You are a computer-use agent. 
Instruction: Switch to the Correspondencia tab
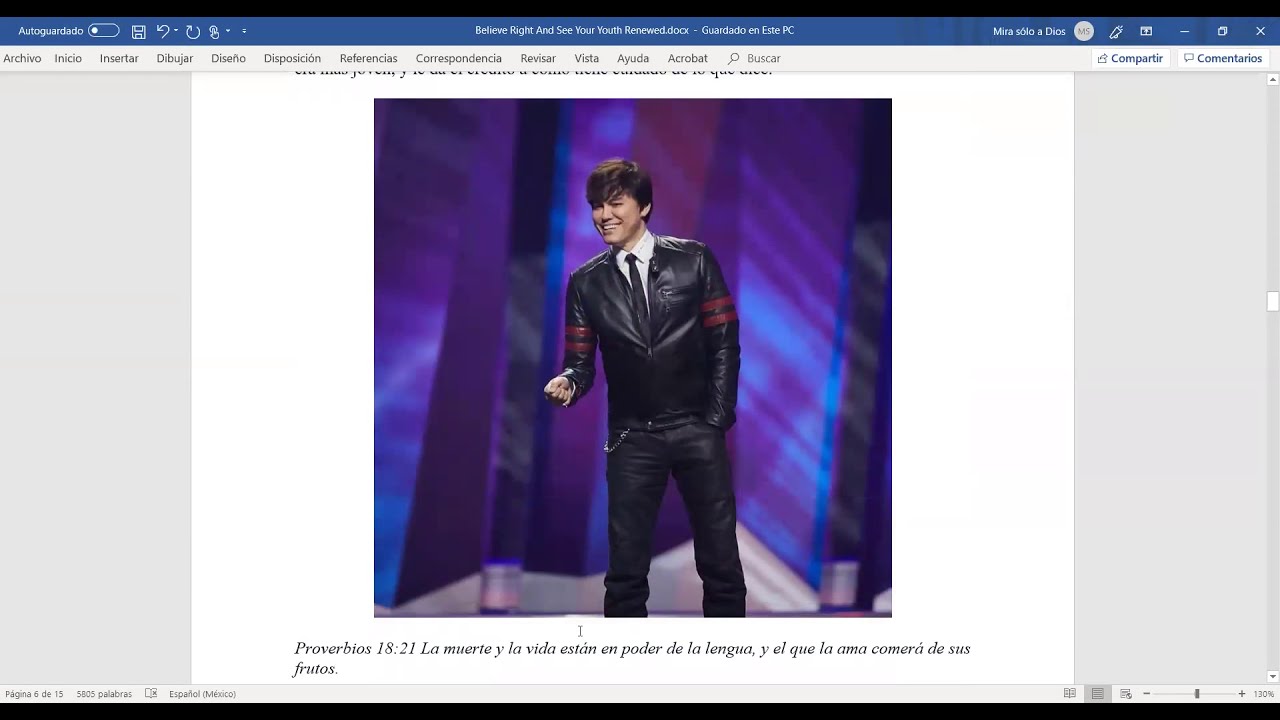click(x=459, y=58)
